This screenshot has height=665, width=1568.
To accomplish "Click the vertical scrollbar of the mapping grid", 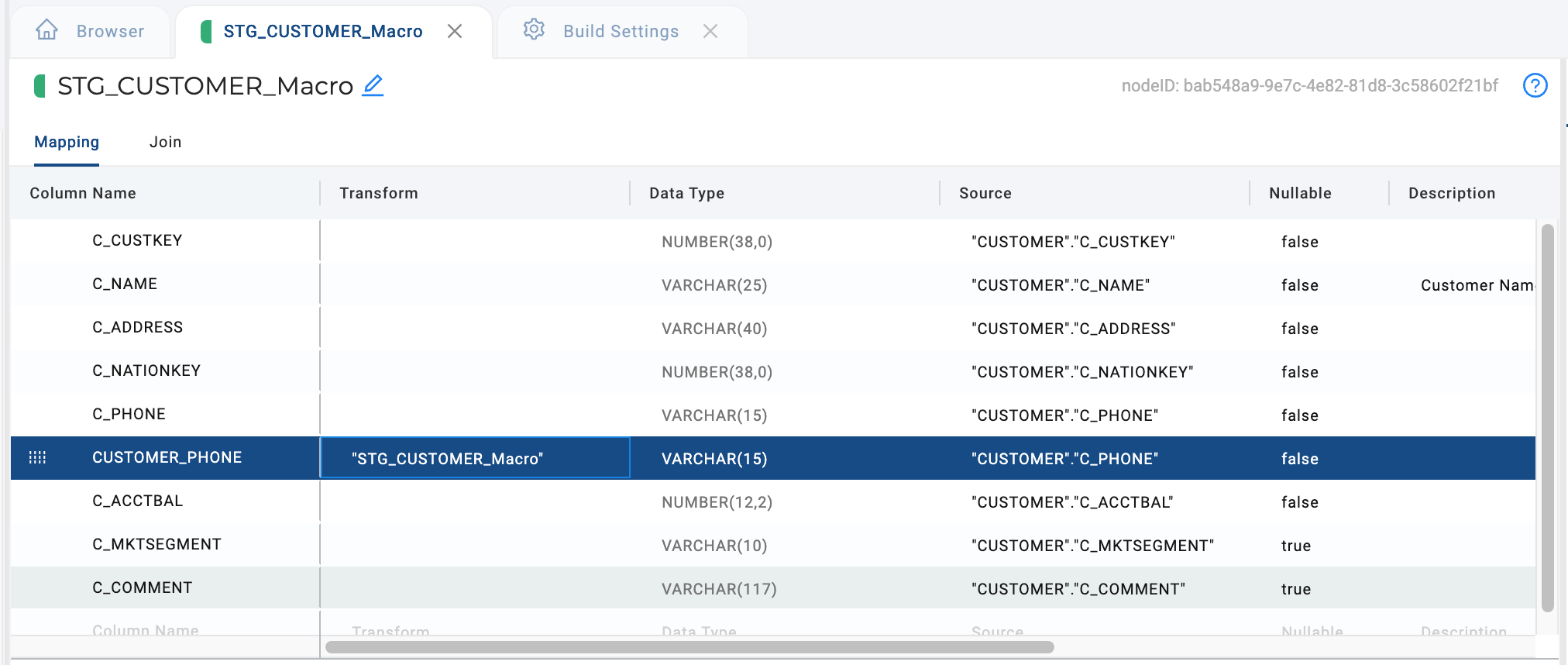I will point(1547,419).
